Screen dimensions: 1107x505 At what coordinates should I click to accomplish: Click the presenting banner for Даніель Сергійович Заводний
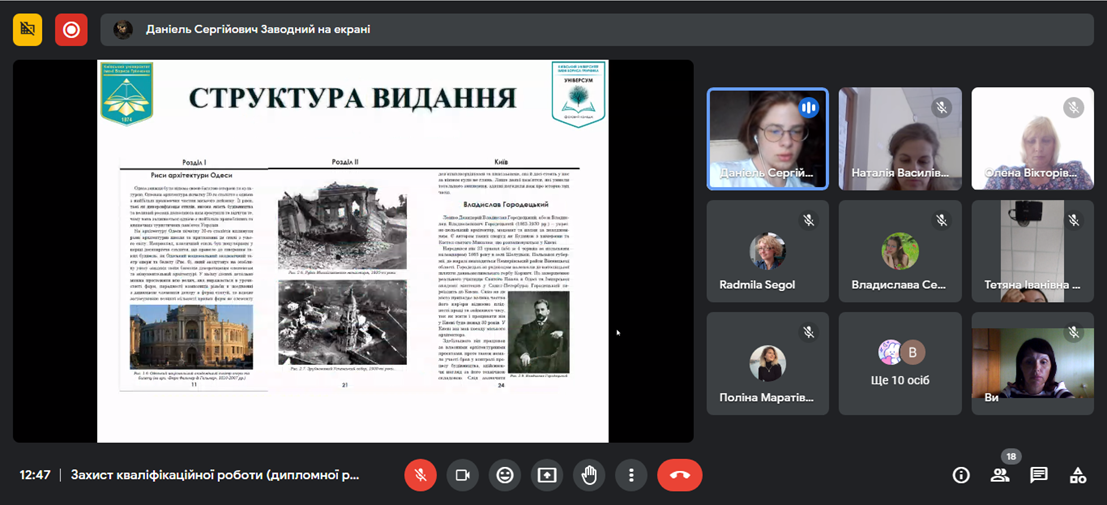point(258,30)
